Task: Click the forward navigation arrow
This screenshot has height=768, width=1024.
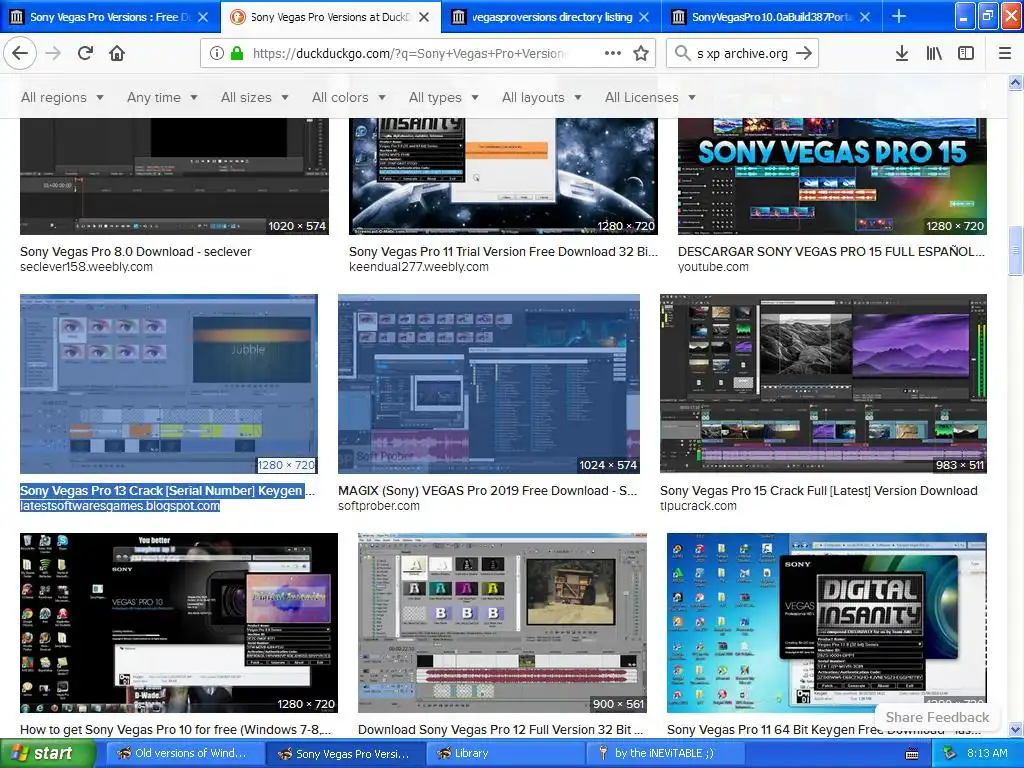Action: point(54,54)
